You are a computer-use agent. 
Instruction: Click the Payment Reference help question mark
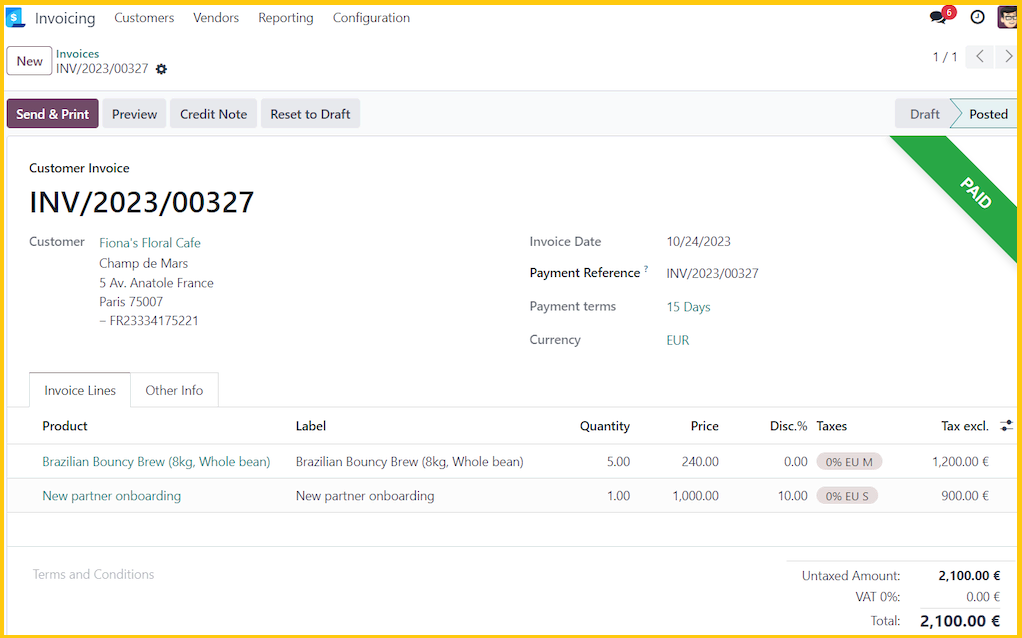pyautogui.click(x=646, y=268)
